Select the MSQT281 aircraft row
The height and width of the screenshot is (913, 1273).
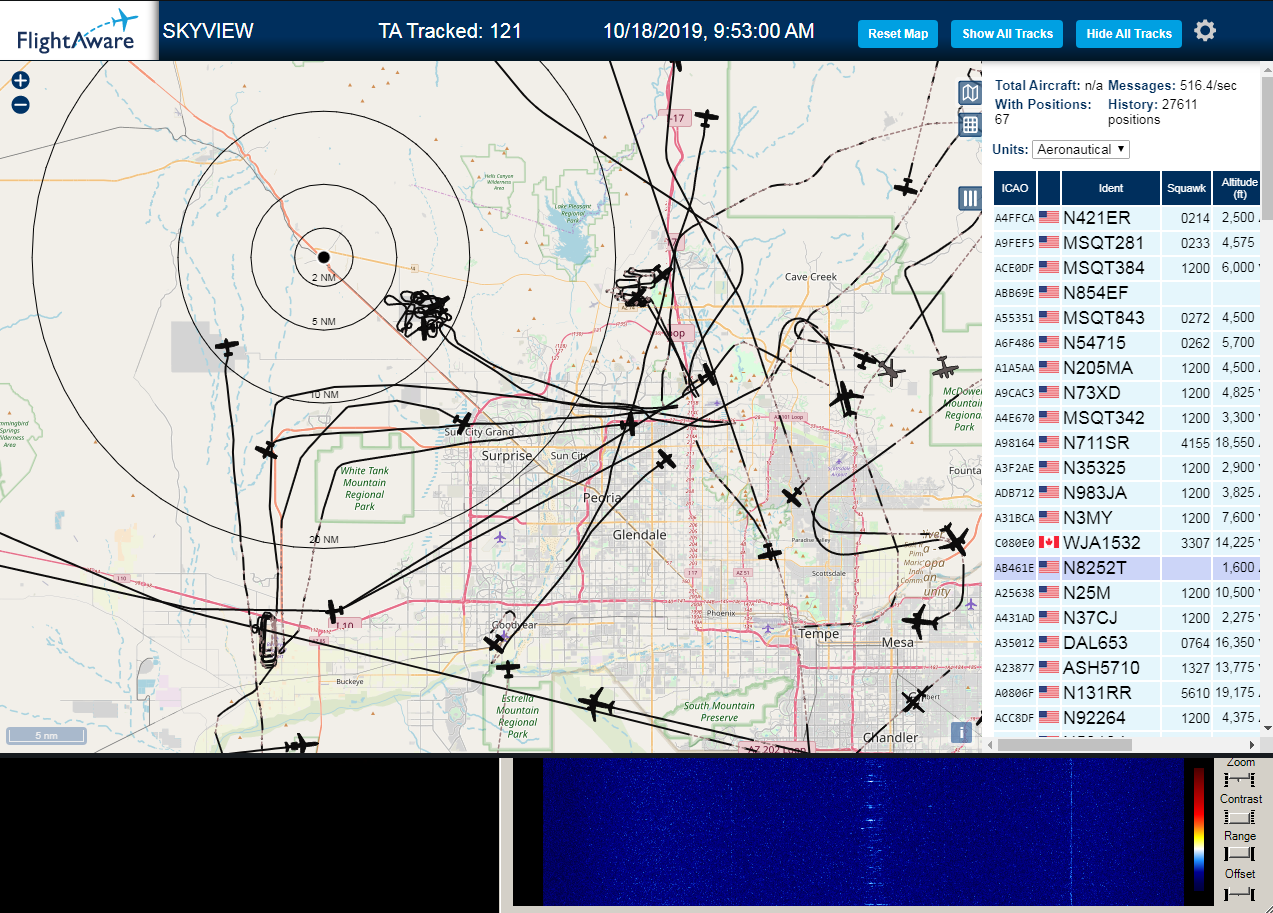pos(1127,243)
